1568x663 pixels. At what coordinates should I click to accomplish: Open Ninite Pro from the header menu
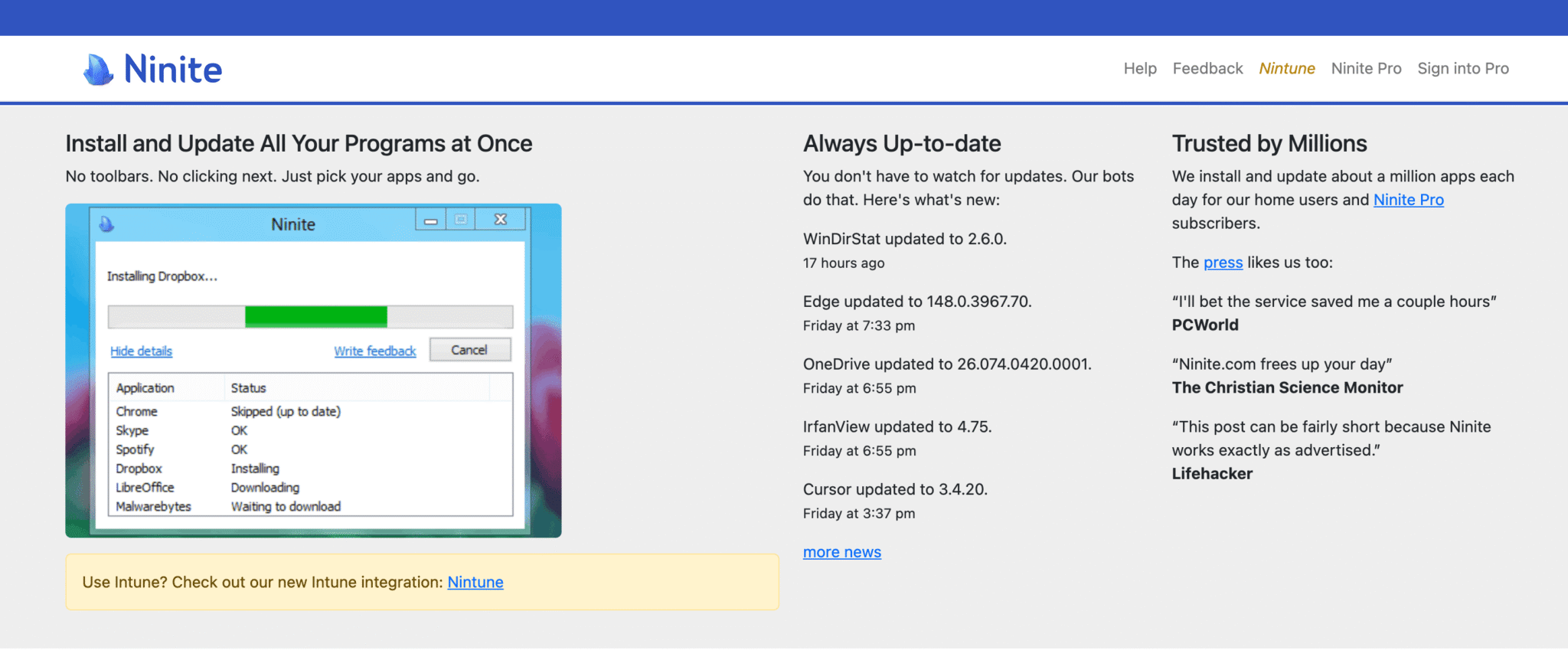point(1366,68)
